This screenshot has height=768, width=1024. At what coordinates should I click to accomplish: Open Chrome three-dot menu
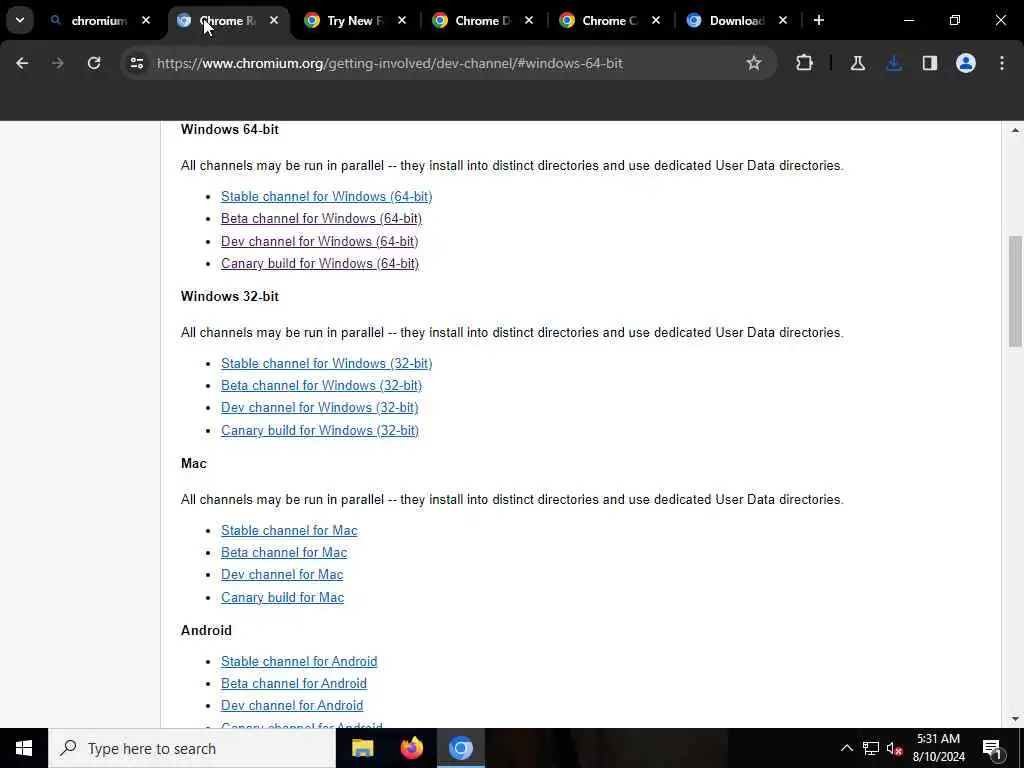pos(1002,63)
